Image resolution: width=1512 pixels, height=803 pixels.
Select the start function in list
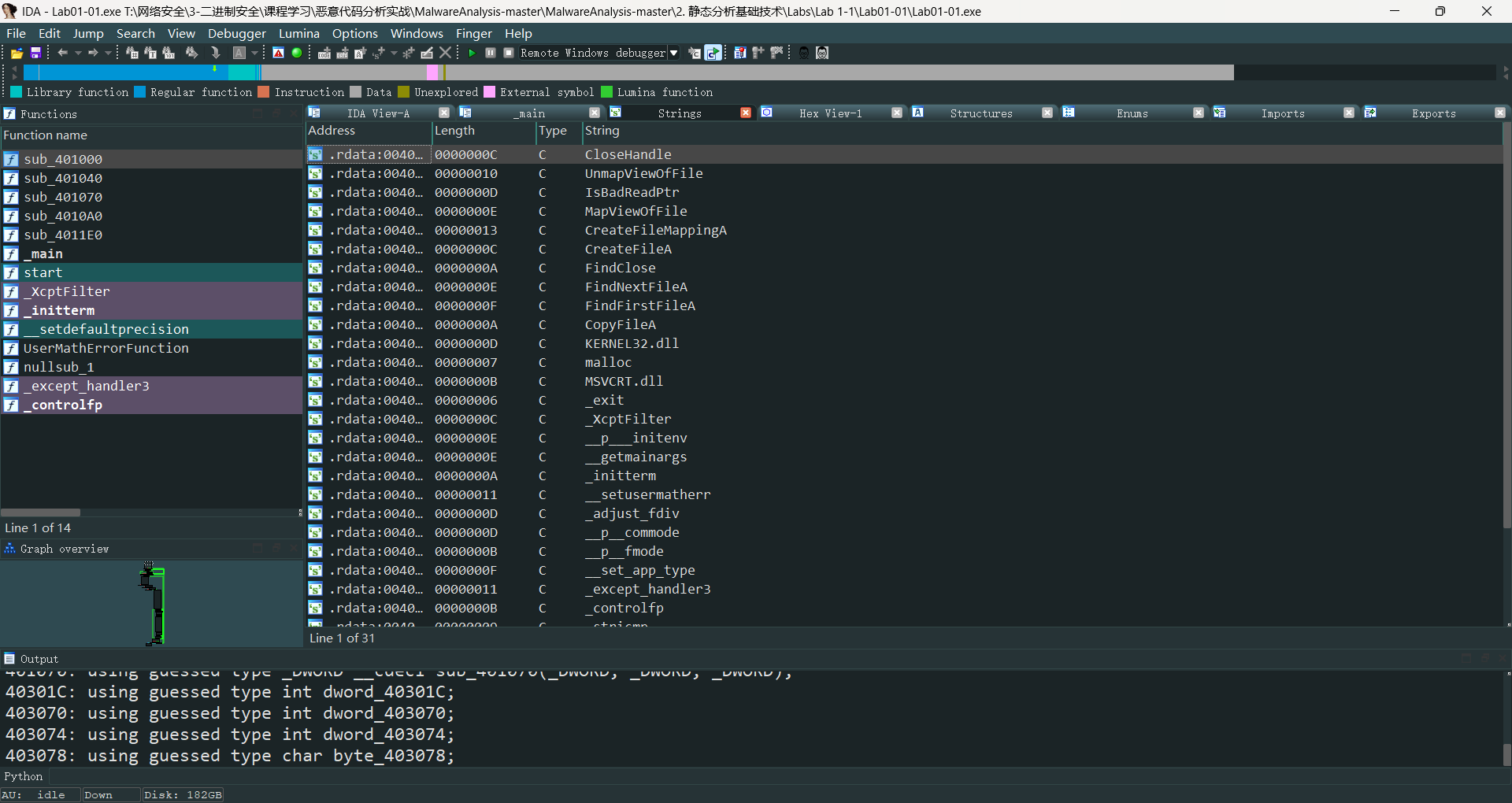[x=151, y=272]
